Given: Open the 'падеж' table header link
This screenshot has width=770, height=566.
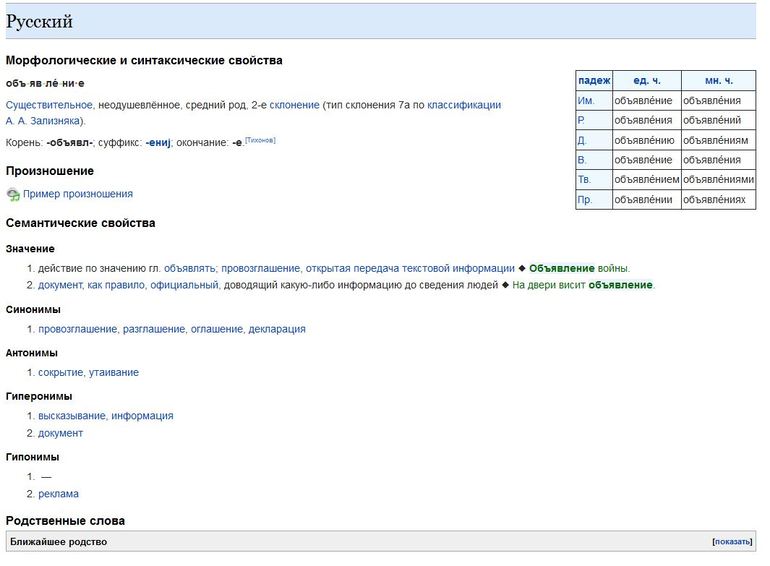Looking at the screenshot, I should 594,81.
